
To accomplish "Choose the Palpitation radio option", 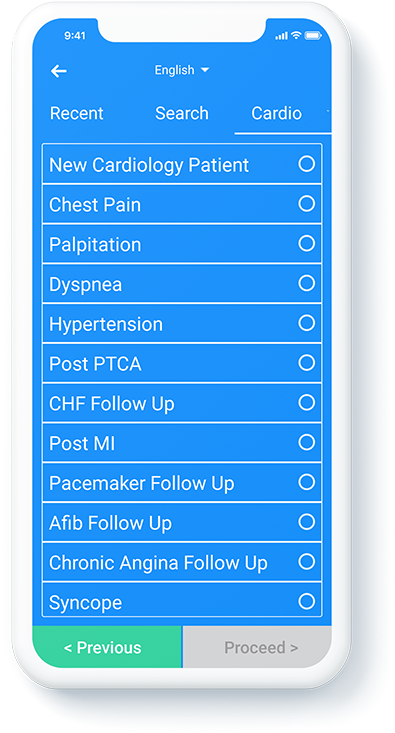I will [307, 243].
